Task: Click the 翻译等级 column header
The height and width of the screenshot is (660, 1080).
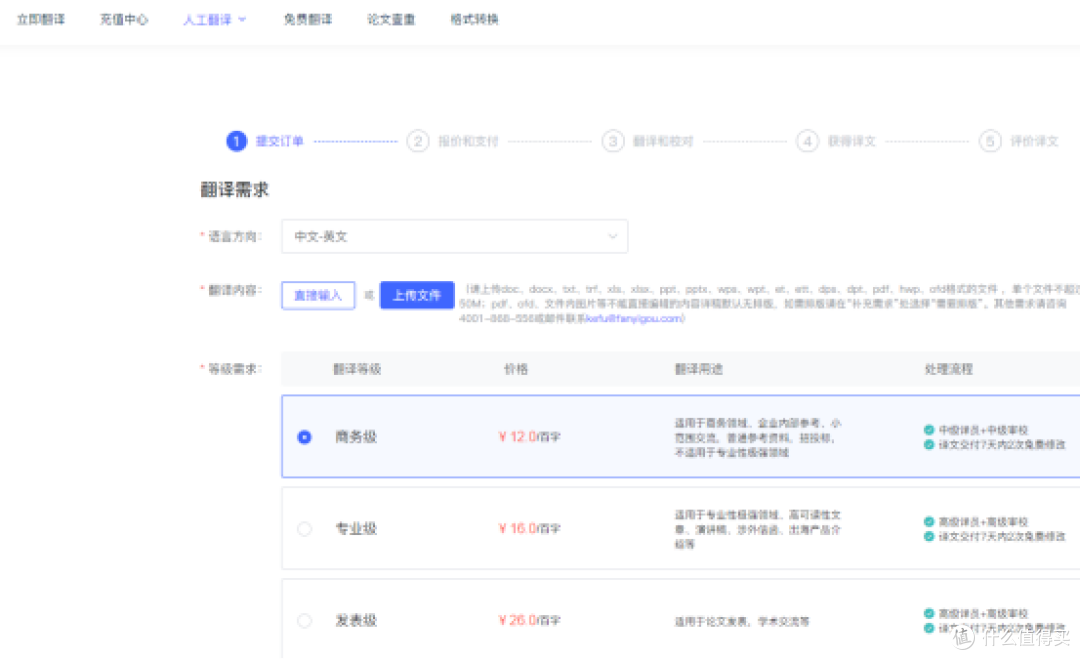Action: click(357, 369)
